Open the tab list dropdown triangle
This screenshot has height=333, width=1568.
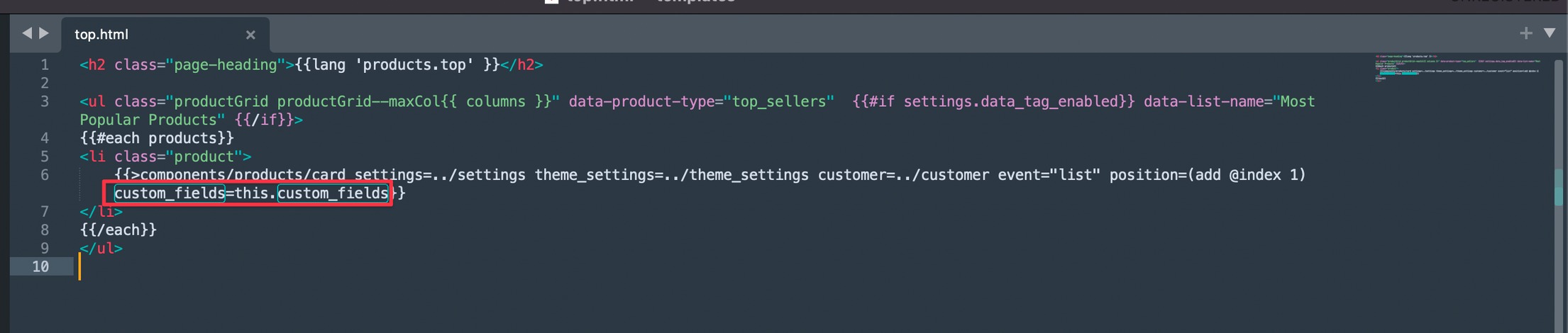pos(1550,33)
